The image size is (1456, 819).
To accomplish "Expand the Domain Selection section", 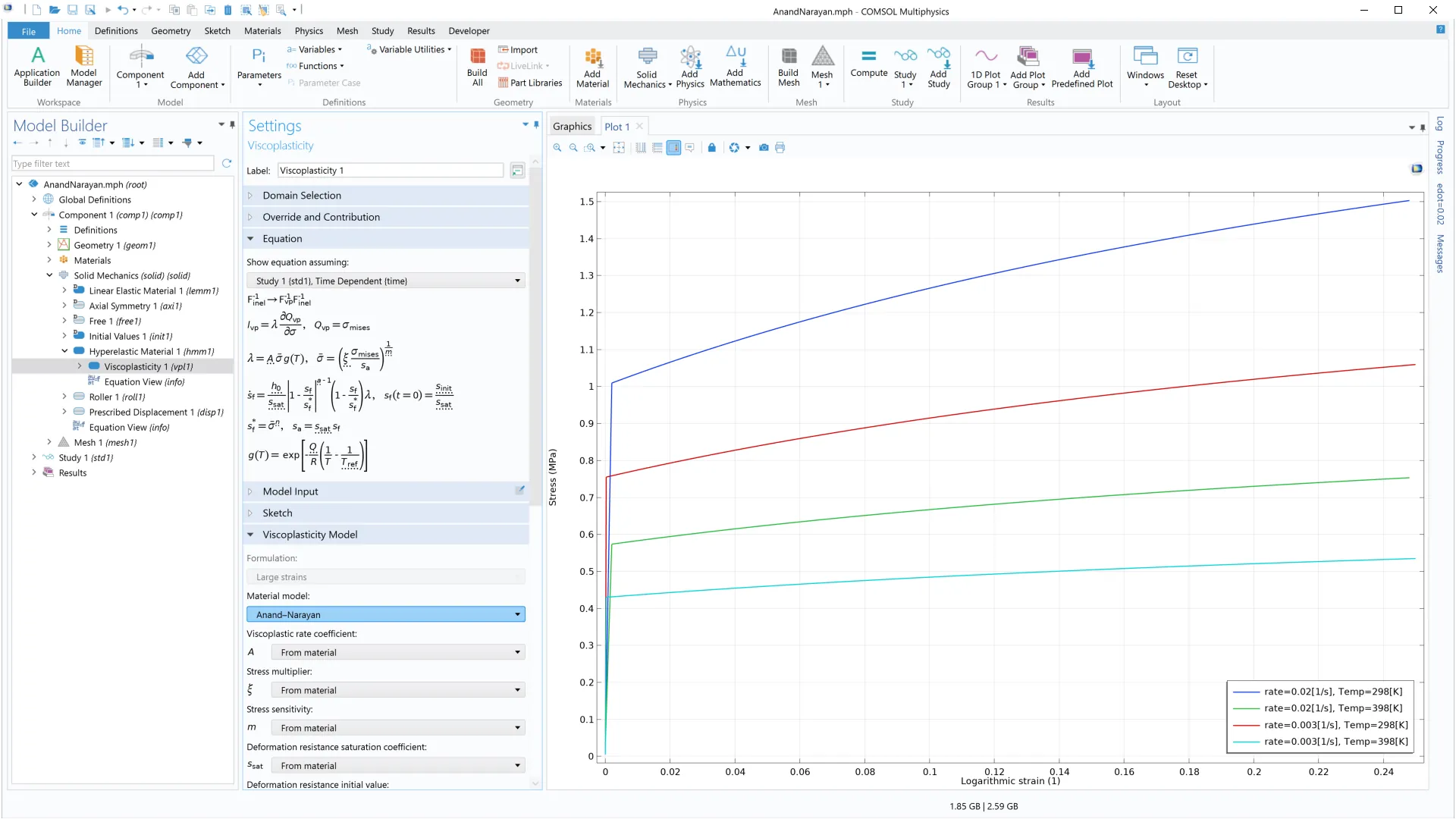I will pos(302,196).
